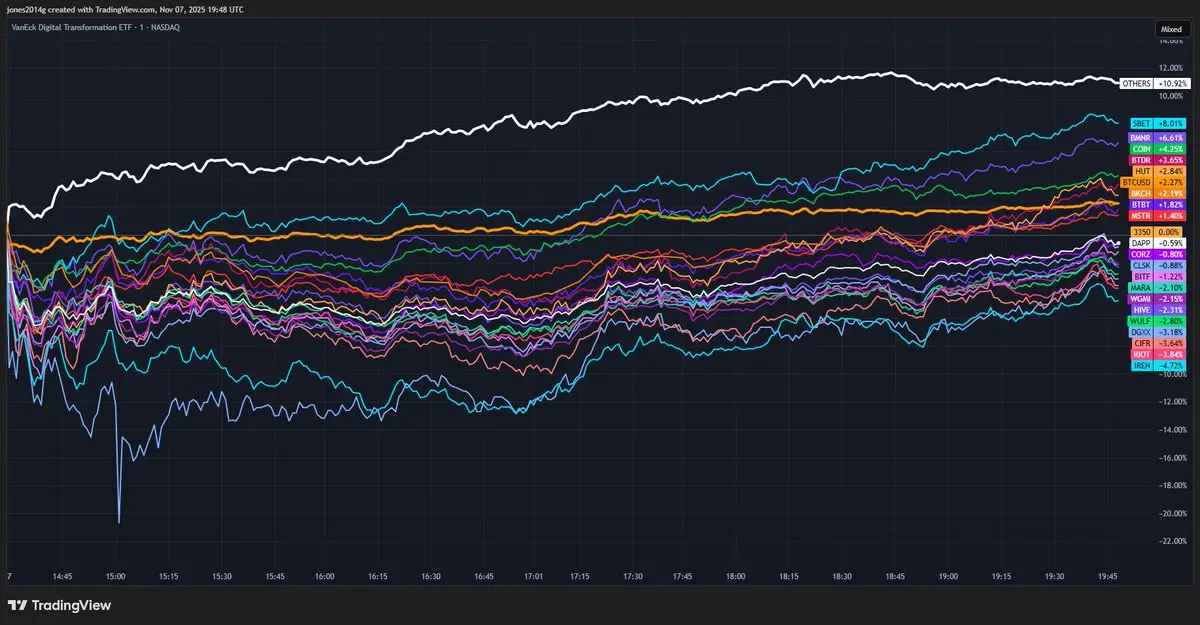Click the -16.00% price axis label

coord(1172,457)
